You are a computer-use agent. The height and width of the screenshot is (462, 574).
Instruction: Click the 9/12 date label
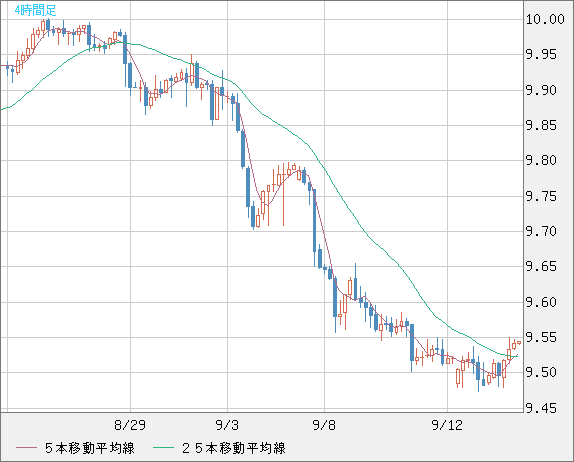pyautogui.click(x=447, y=425)
